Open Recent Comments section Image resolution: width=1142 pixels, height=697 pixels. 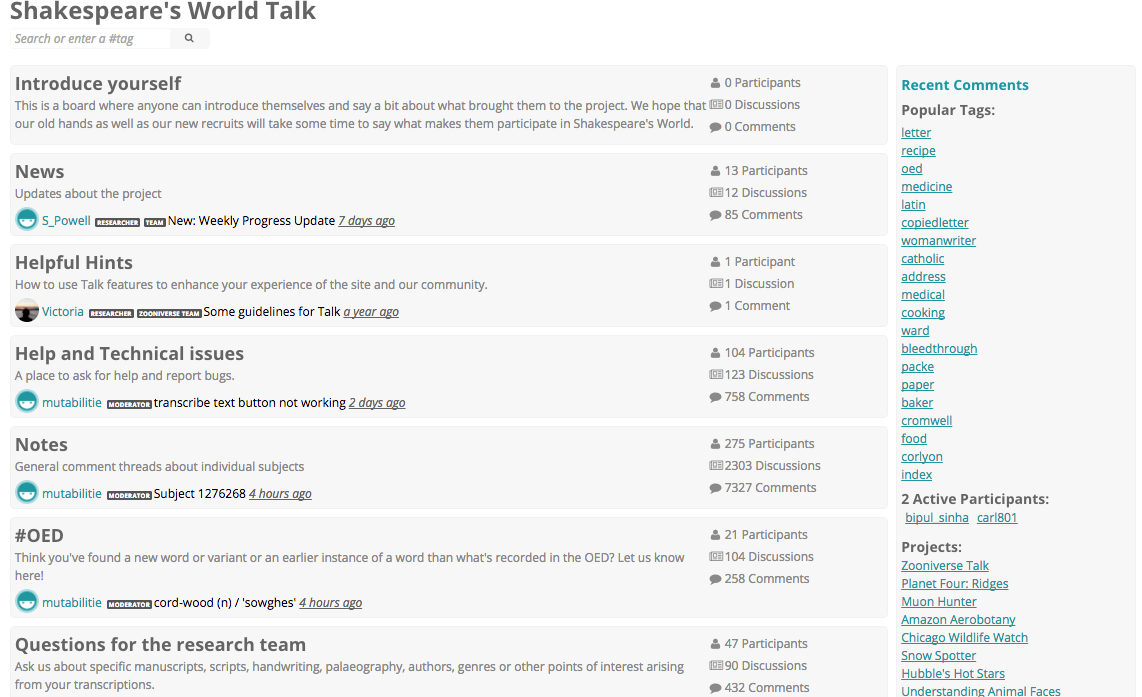[964, 85]
